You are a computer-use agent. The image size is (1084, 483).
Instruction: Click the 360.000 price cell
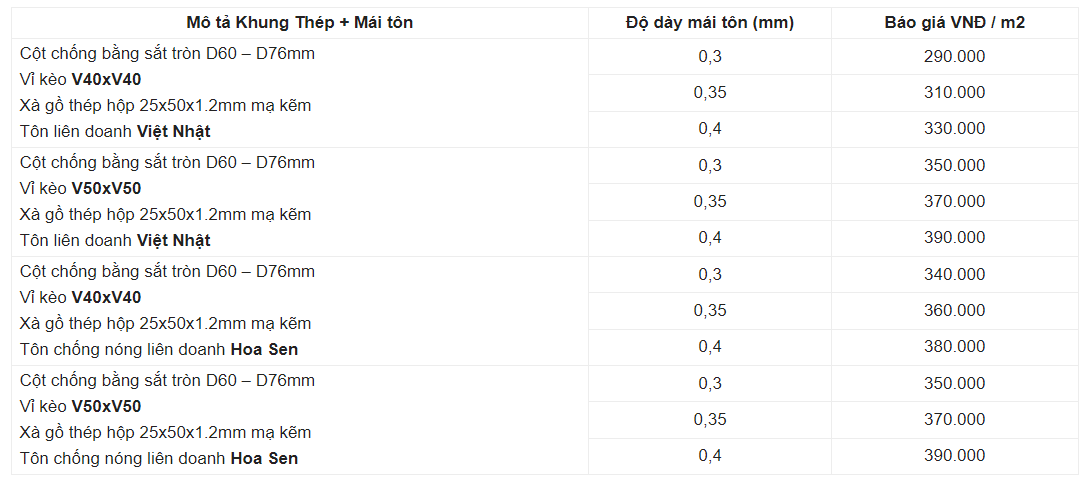954,310
